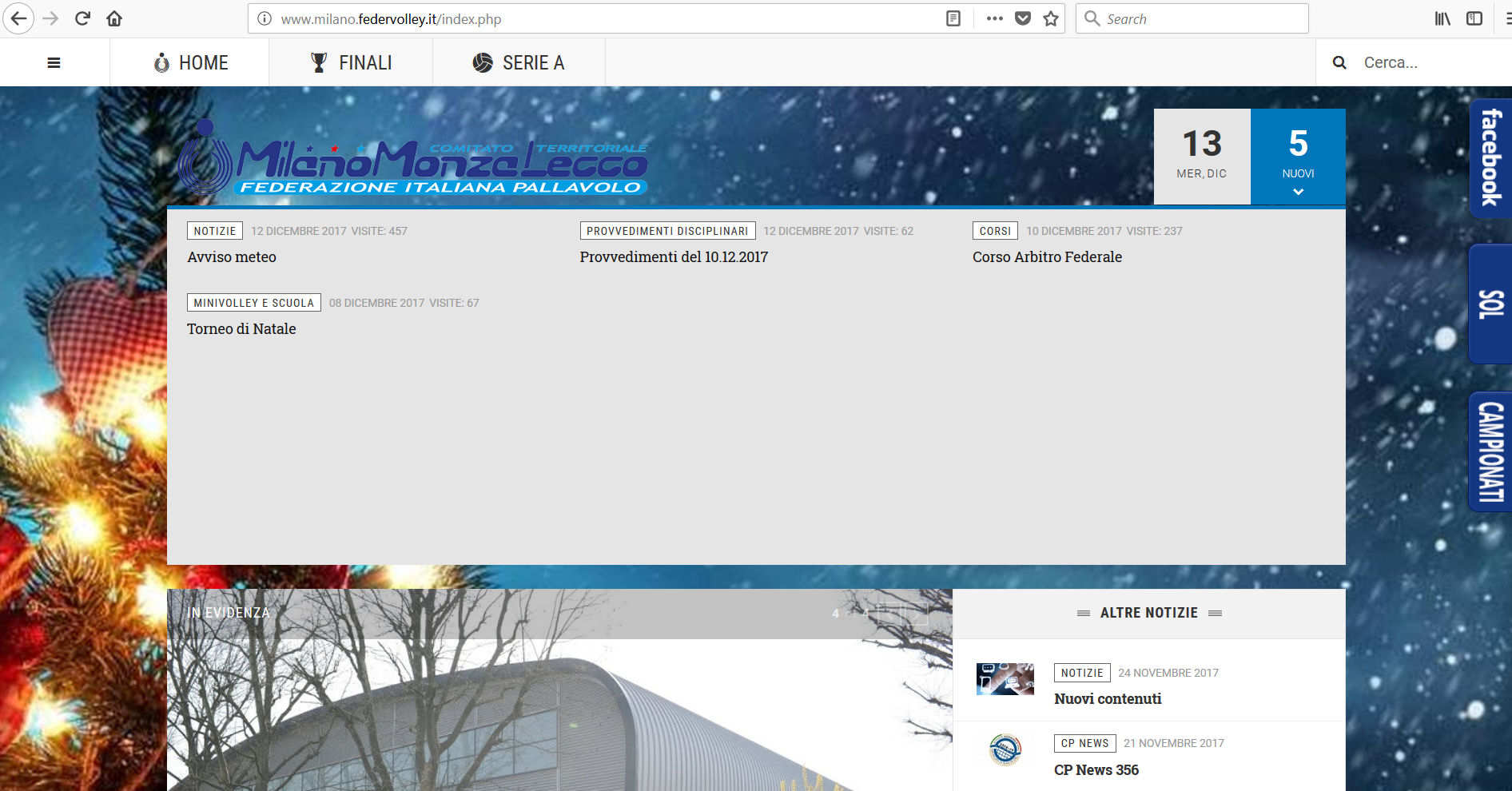Toggle the browser sidebar icon
The height and width of the screenshot is (791, 1512).
pyautogui.click(x=1474, y=18)
